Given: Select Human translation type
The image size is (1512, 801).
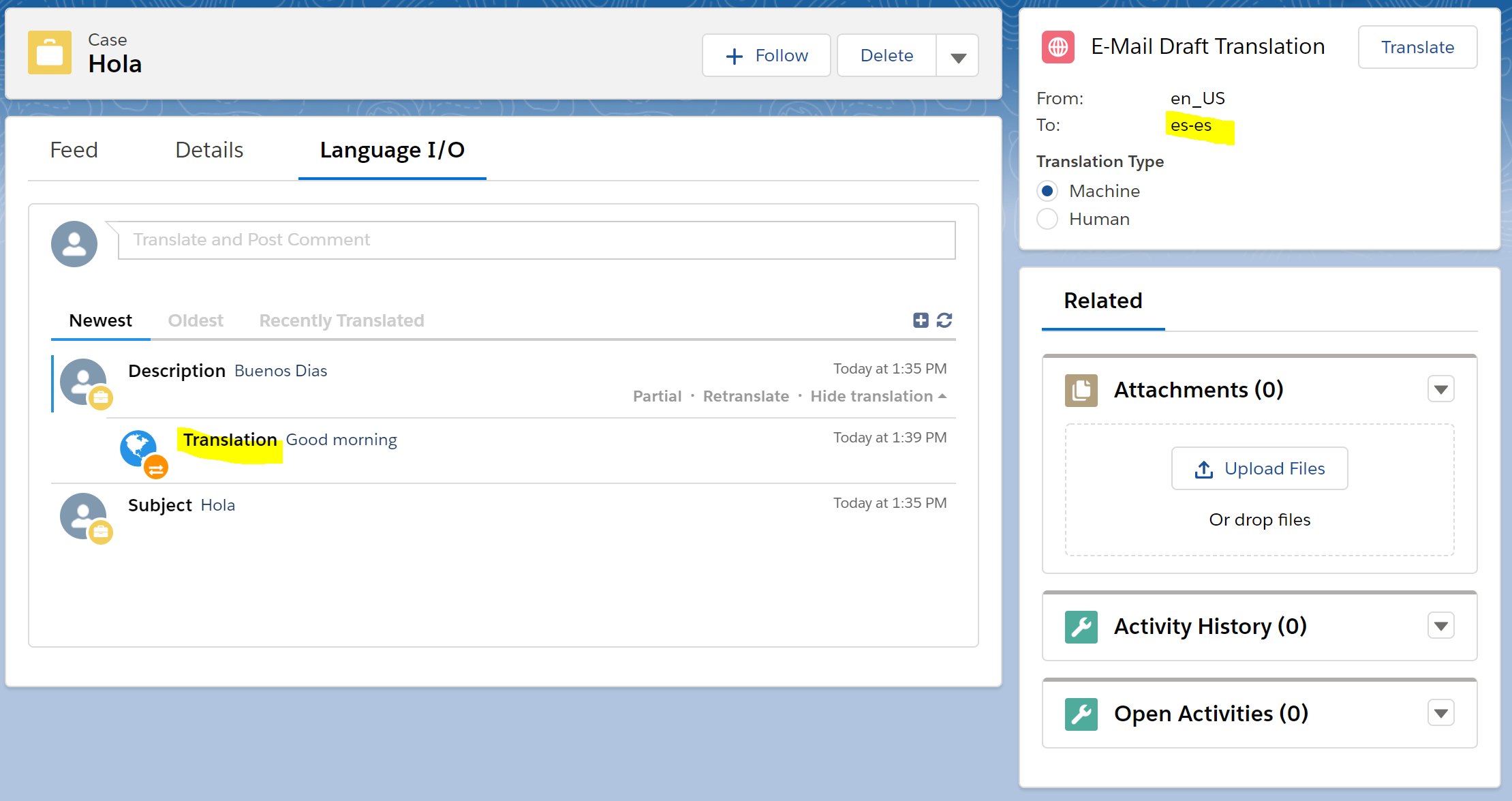Looking at the screenshot, I should click(1047, 219).
